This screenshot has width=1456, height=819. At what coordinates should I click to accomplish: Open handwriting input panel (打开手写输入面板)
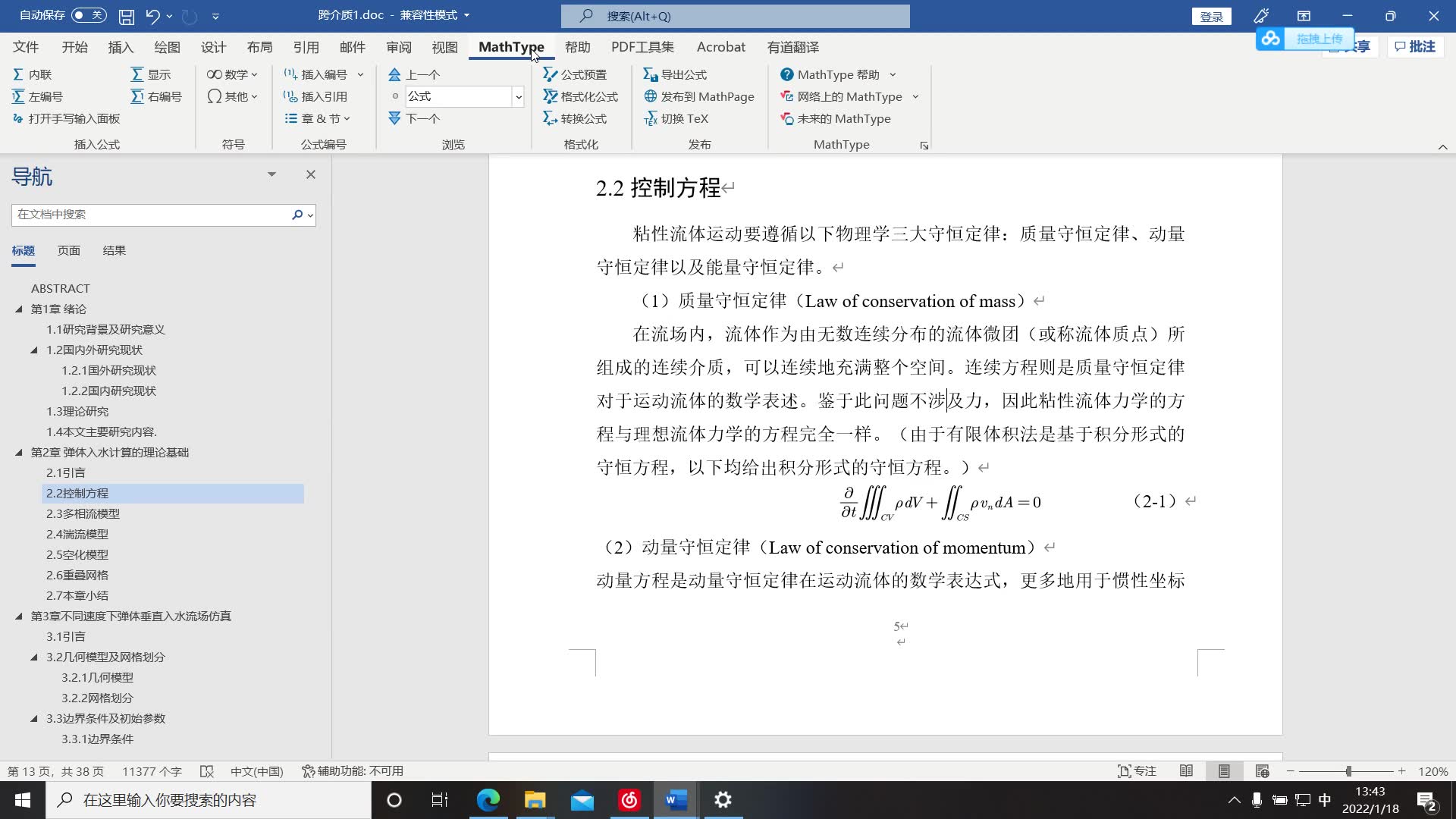(x=67, y=118)
